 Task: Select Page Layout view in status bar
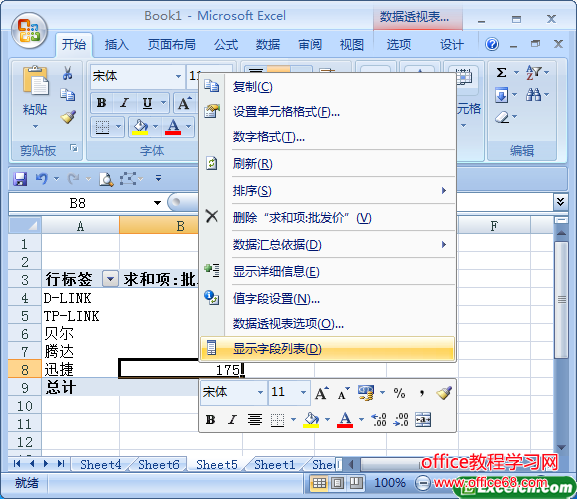coord(338,483)
